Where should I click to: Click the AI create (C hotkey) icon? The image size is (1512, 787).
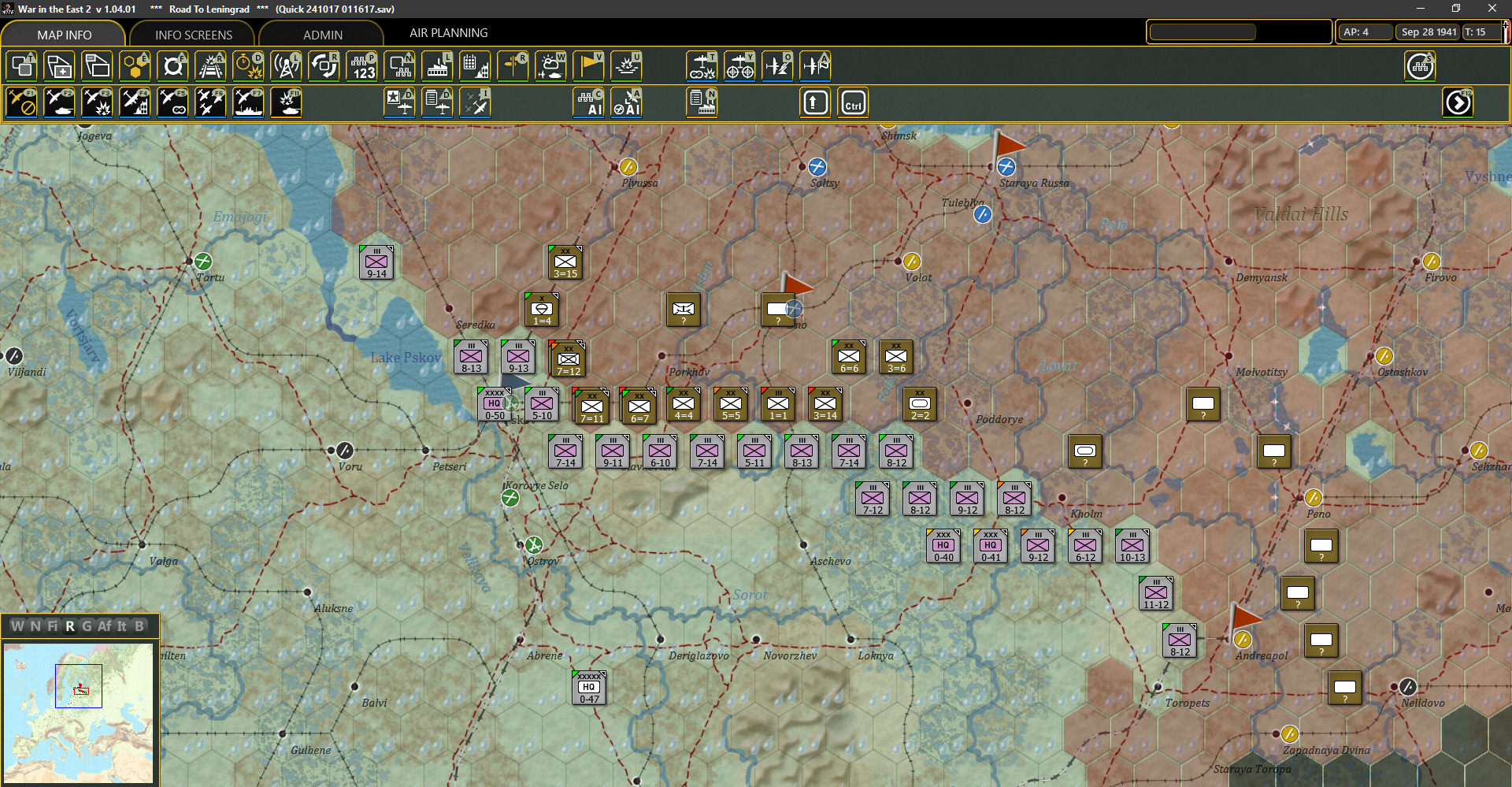point(589,102)
